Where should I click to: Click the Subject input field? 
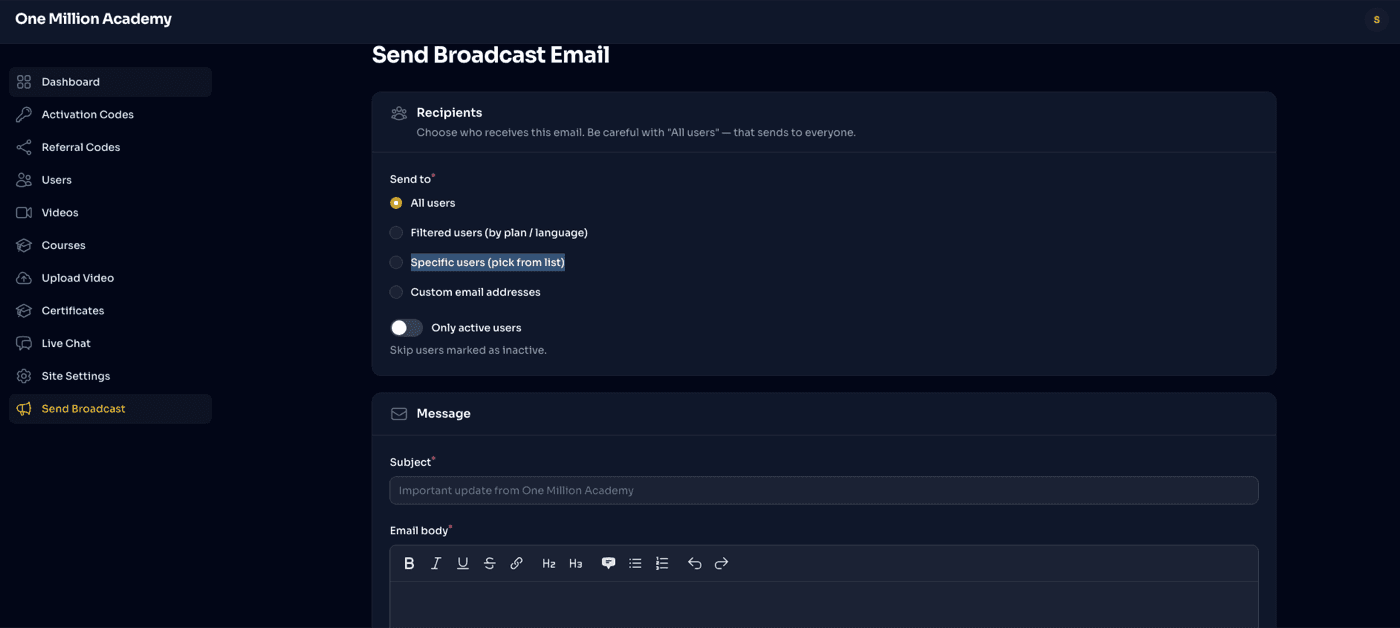[824, 490]
